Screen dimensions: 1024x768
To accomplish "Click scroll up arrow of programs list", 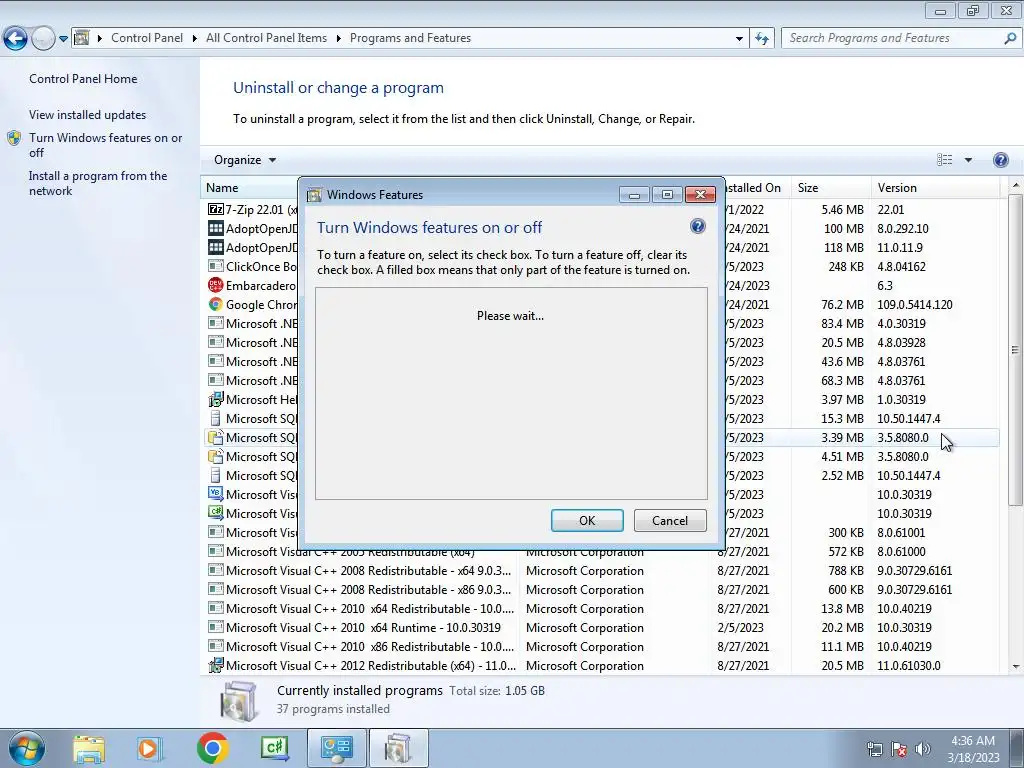I will 1015,186.
